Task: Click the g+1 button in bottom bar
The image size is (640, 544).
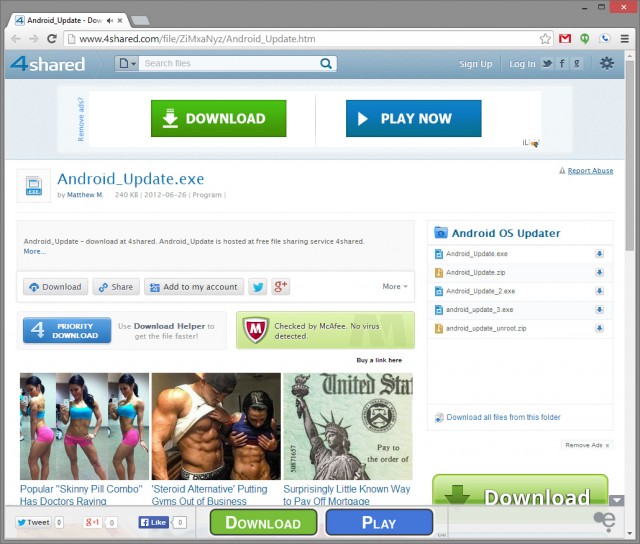Action: (93, 522)
